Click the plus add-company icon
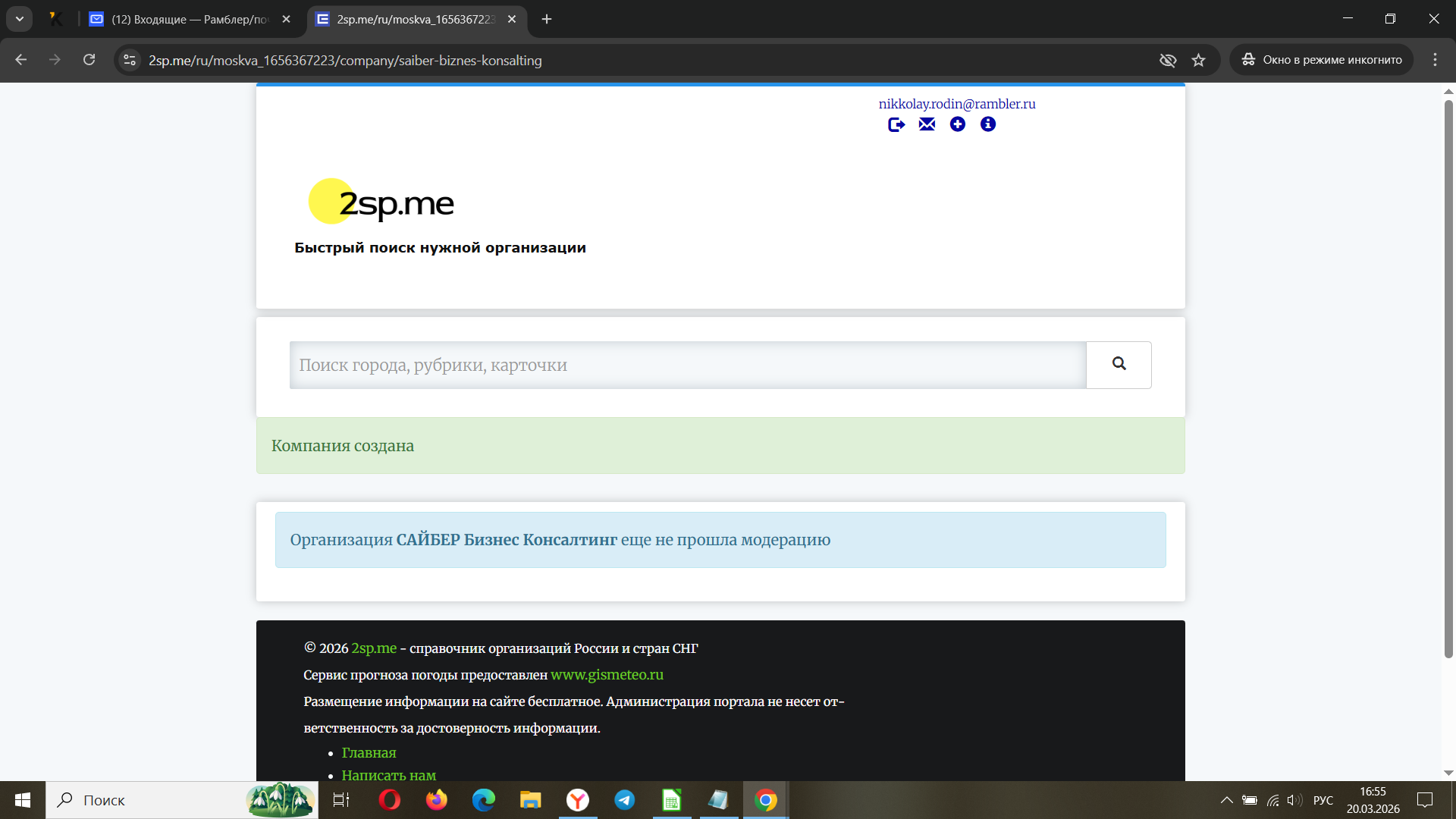 (958, 124)
